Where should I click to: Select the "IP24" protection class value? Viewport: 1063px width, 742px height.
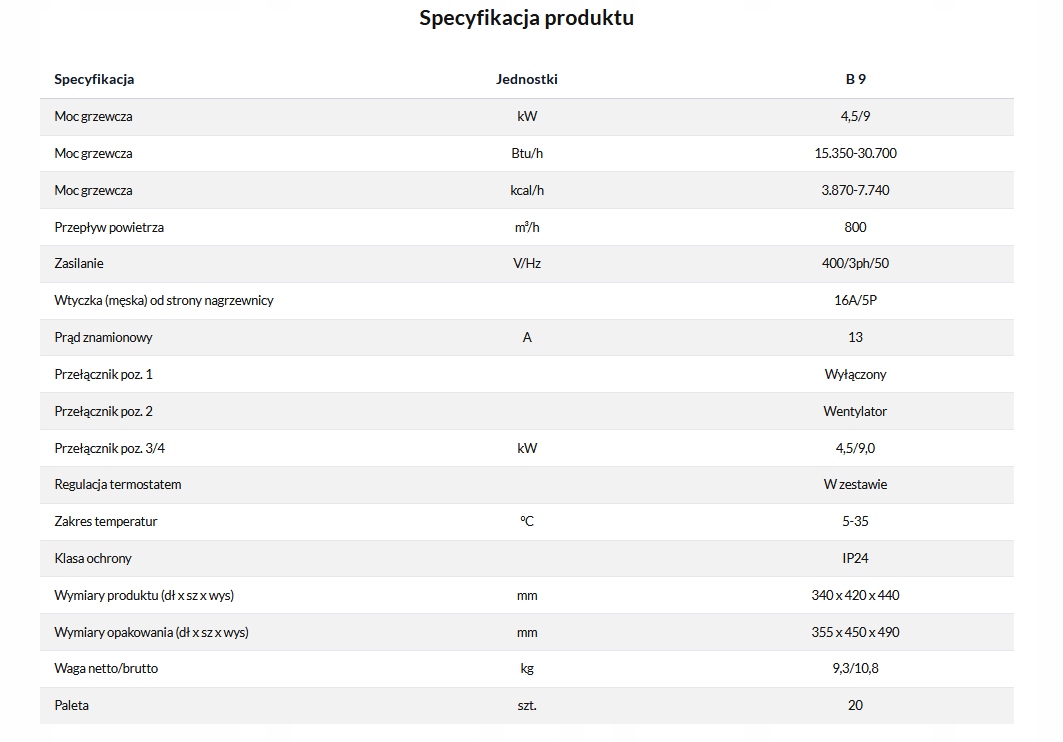click(855, 558)
